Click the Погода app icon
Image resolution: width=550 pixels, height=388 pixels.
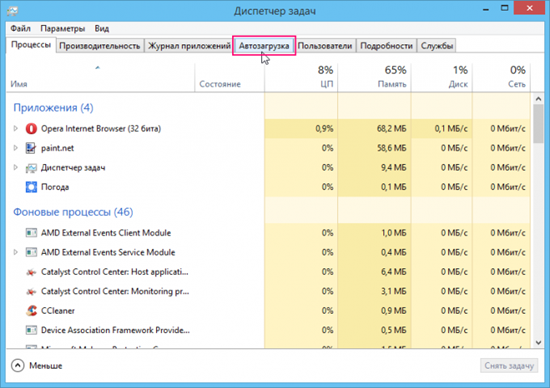tap(31, 187)
